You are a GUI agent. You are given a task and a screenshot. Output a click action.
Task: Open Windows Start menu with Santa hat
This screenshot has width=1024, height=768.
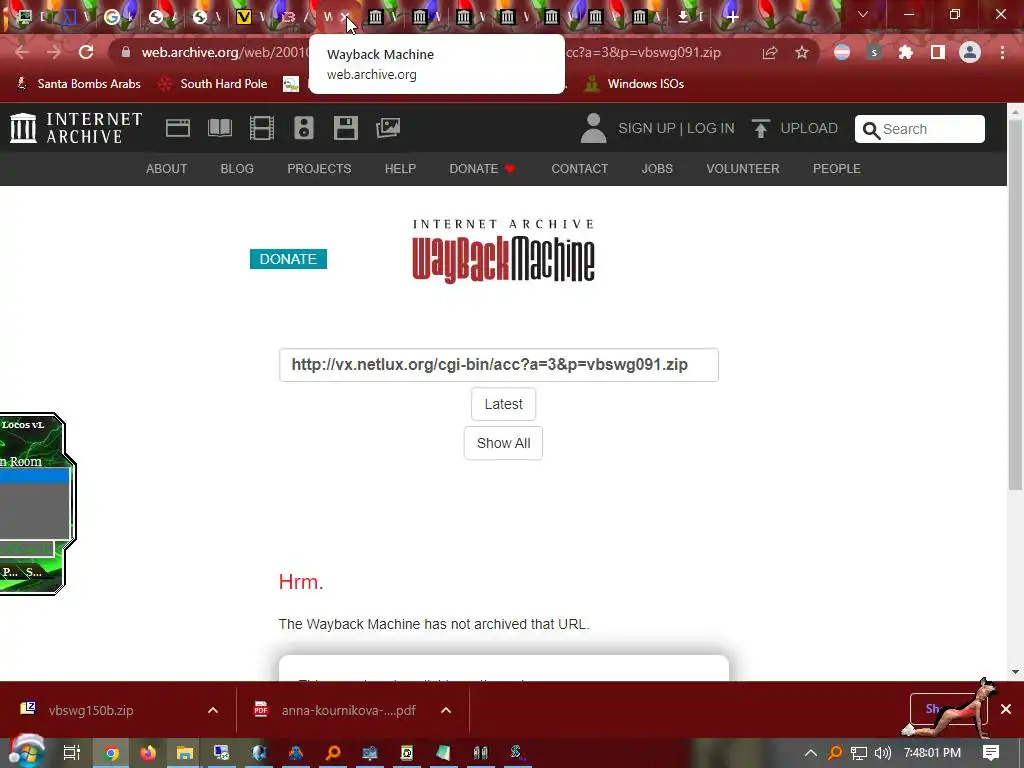(x=26, y=752)
